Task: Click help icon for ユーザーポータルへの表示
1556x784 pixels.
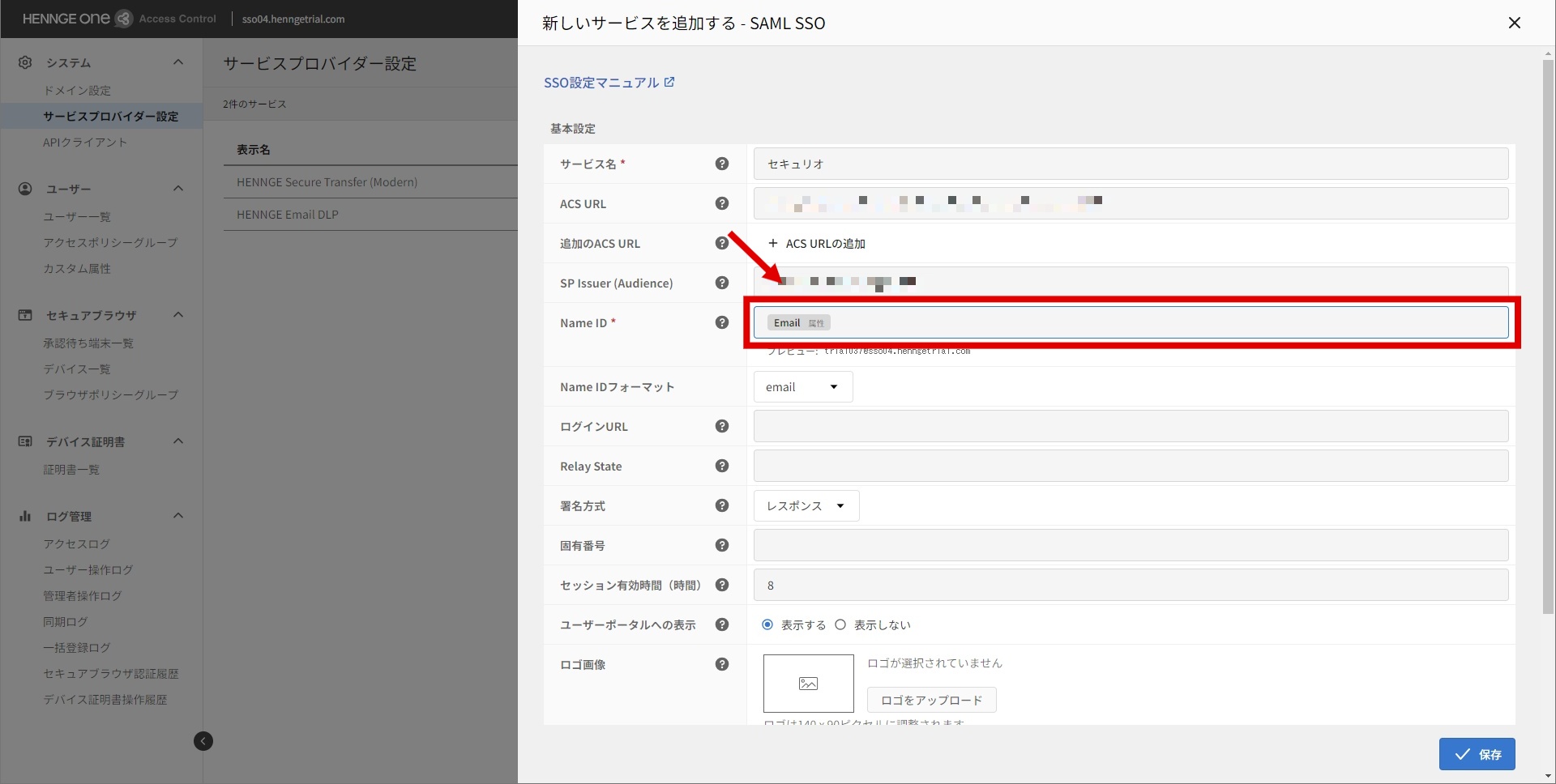Action: [722, 624]
